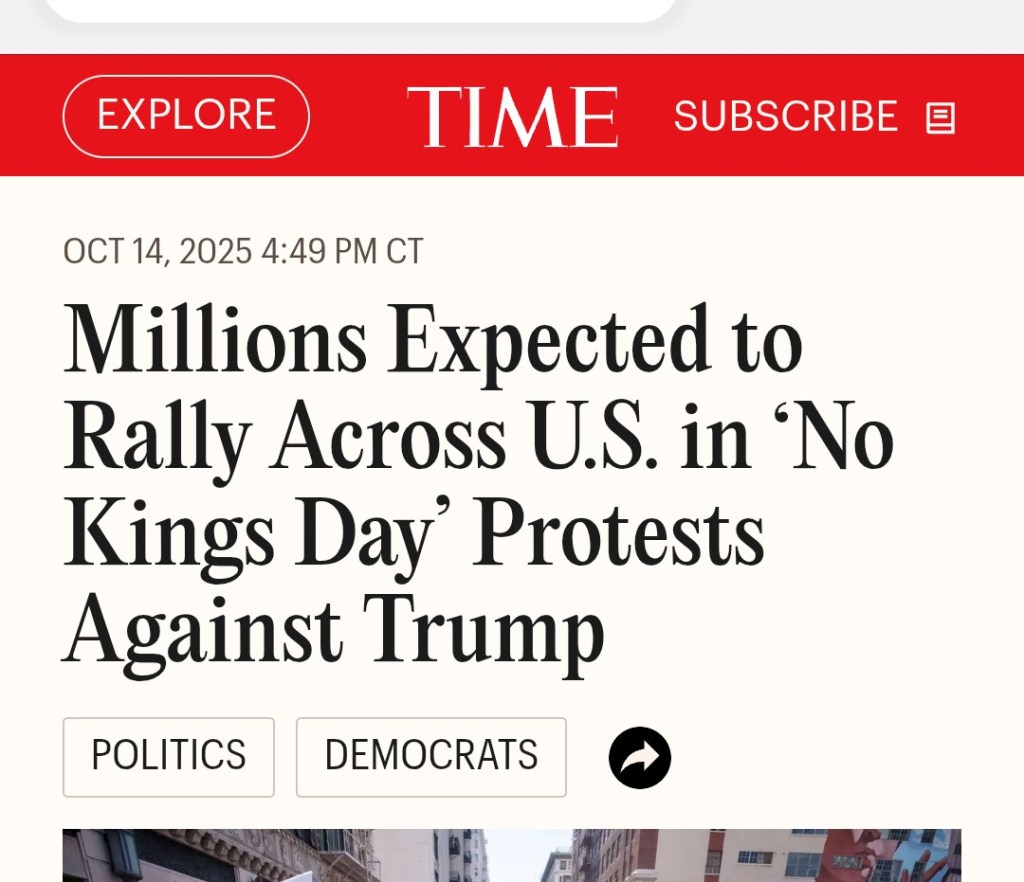Click the SUBSCRIBE link
Image resolution: width=1024 pixels, height=882 pixels.
pos(785,117)
